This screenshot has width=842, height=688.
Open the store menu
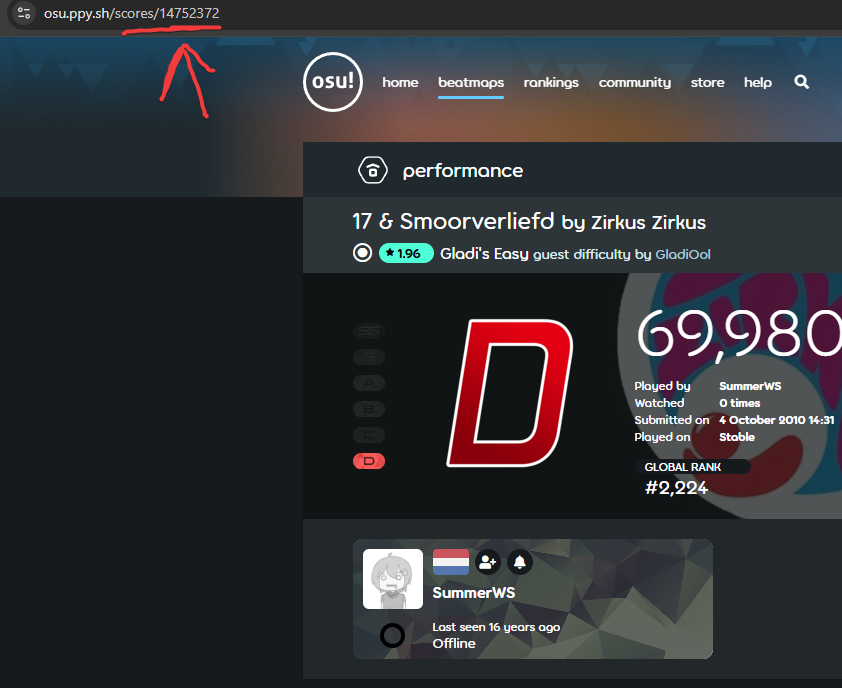[x=707, y=82]
